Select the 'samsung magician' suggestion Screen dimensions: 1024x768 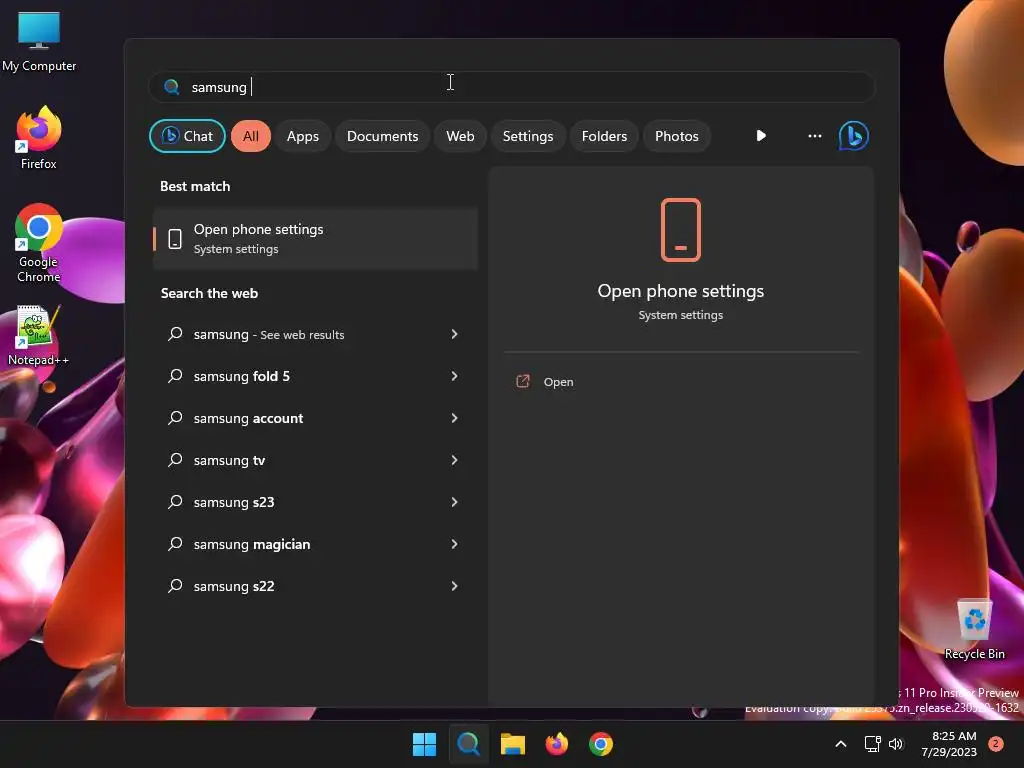(315, 544)
